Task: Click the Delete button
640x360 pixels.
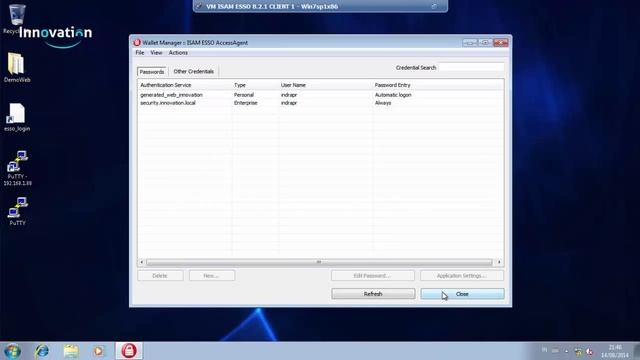Action: 160,276
